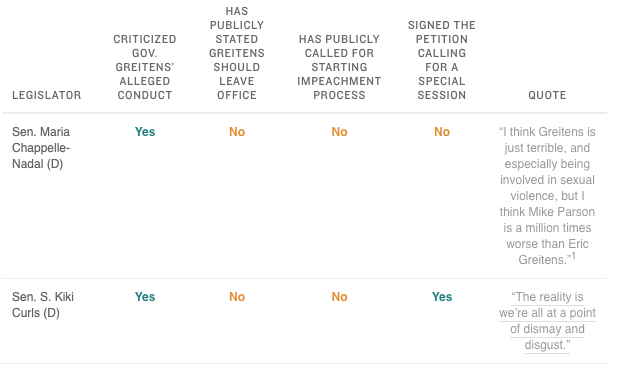This screenshot has width=618, height=371.
Task: Click the "I think Greitens is just terrible" quote
Action: point(547,196)
